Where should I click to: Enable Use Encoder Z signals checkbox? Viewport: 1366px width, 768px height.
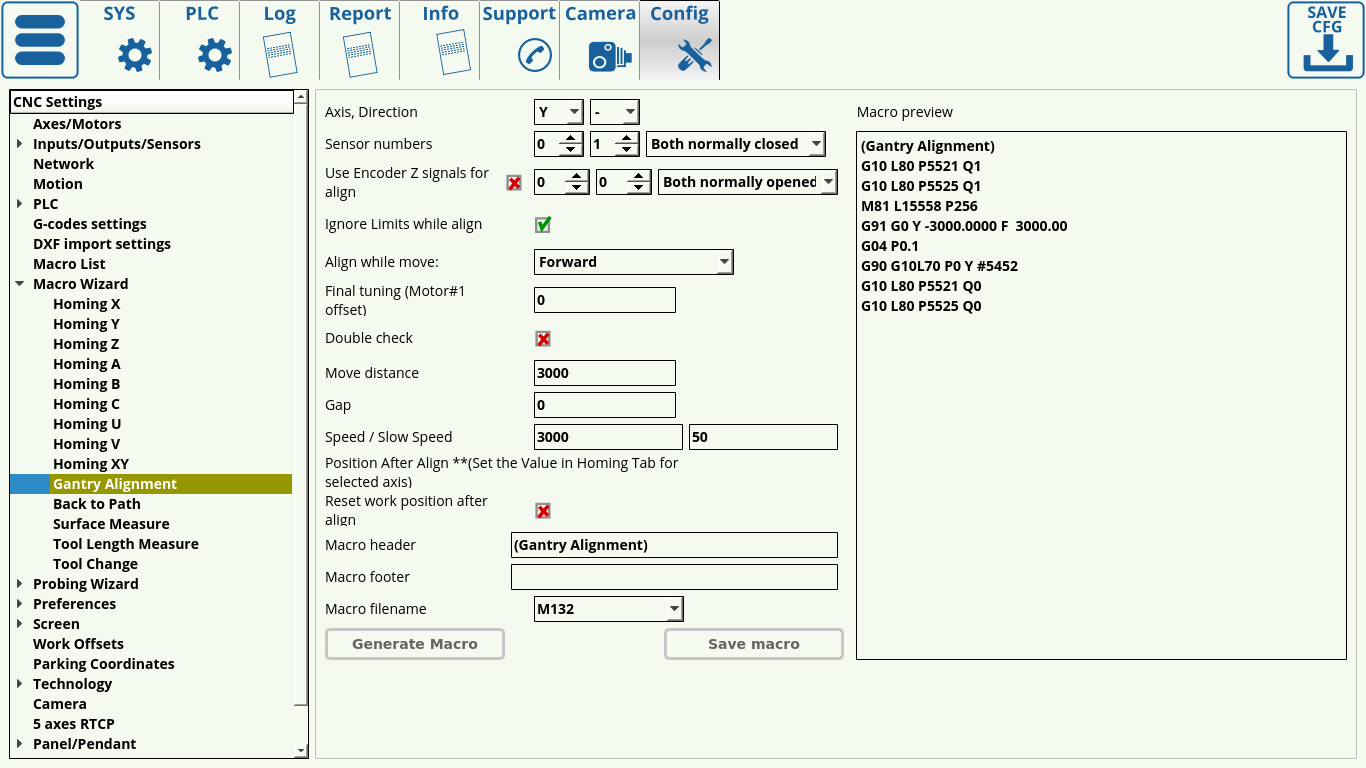point(514,183)
